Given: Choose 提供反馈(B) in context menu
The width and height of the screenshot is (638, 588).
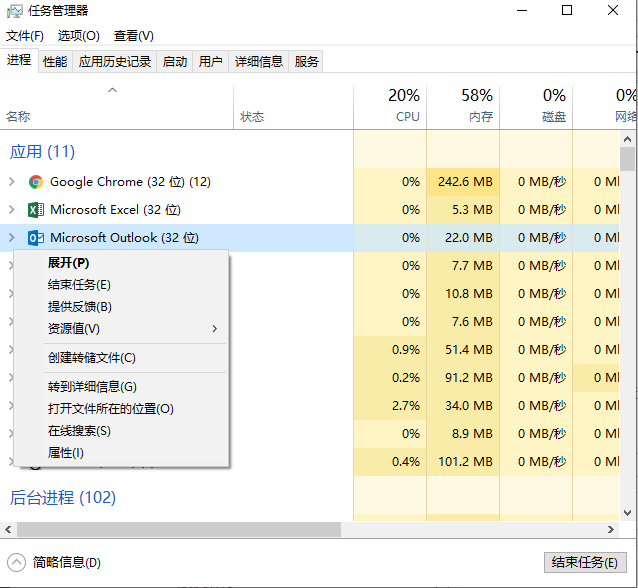Looking at the screenshot, I should tap(121, 307).
